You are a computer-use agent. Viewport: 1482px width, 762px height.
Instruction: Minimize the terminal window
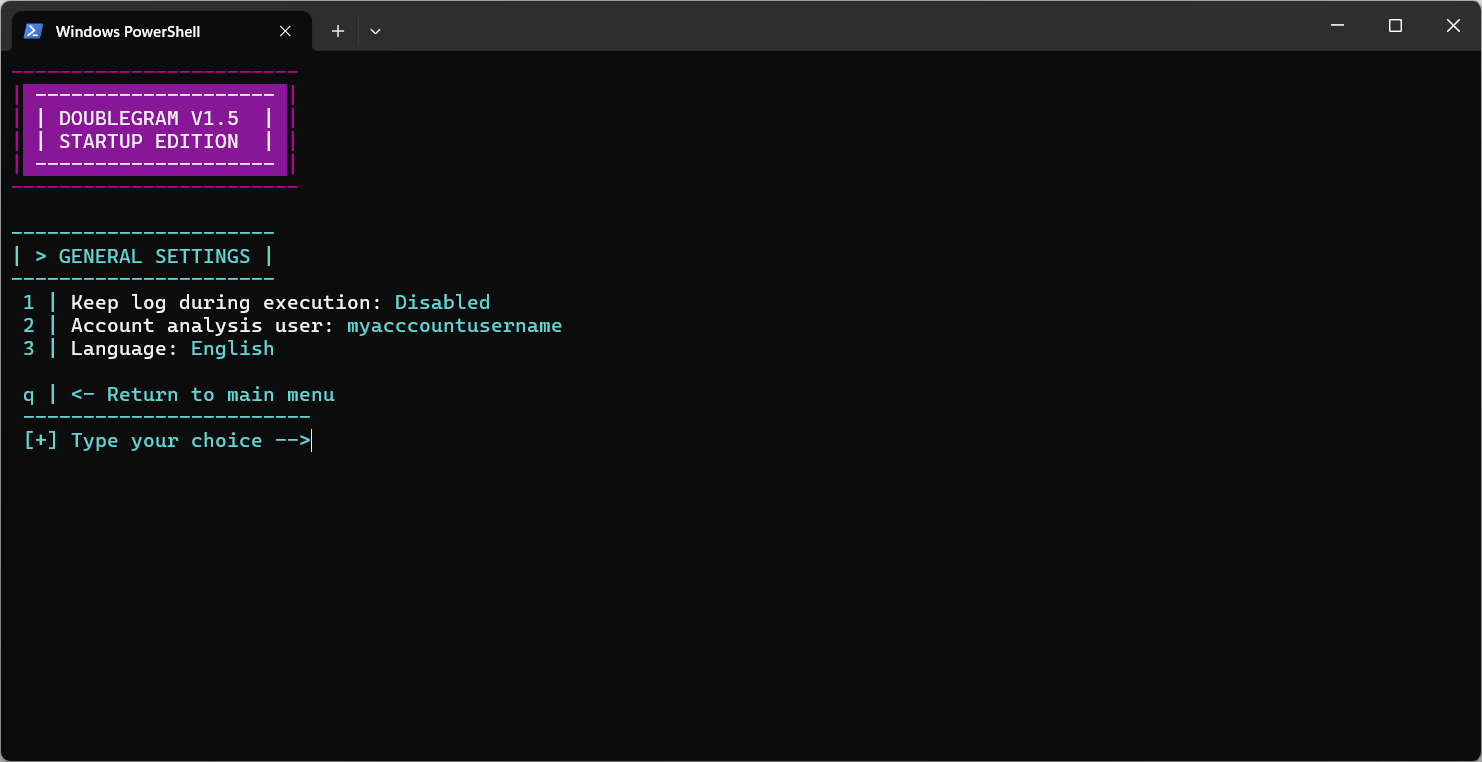(x=1337, y=26)
